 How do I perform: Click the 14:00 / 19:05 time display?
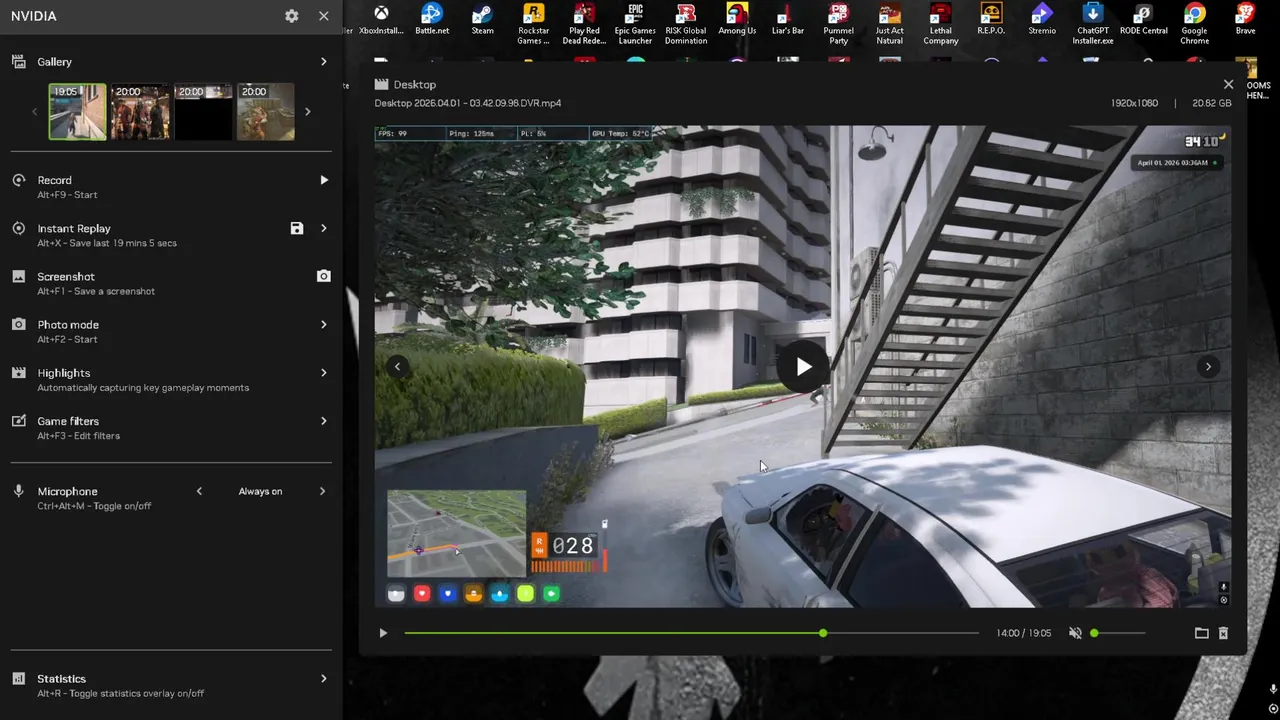coord(1023,633)
